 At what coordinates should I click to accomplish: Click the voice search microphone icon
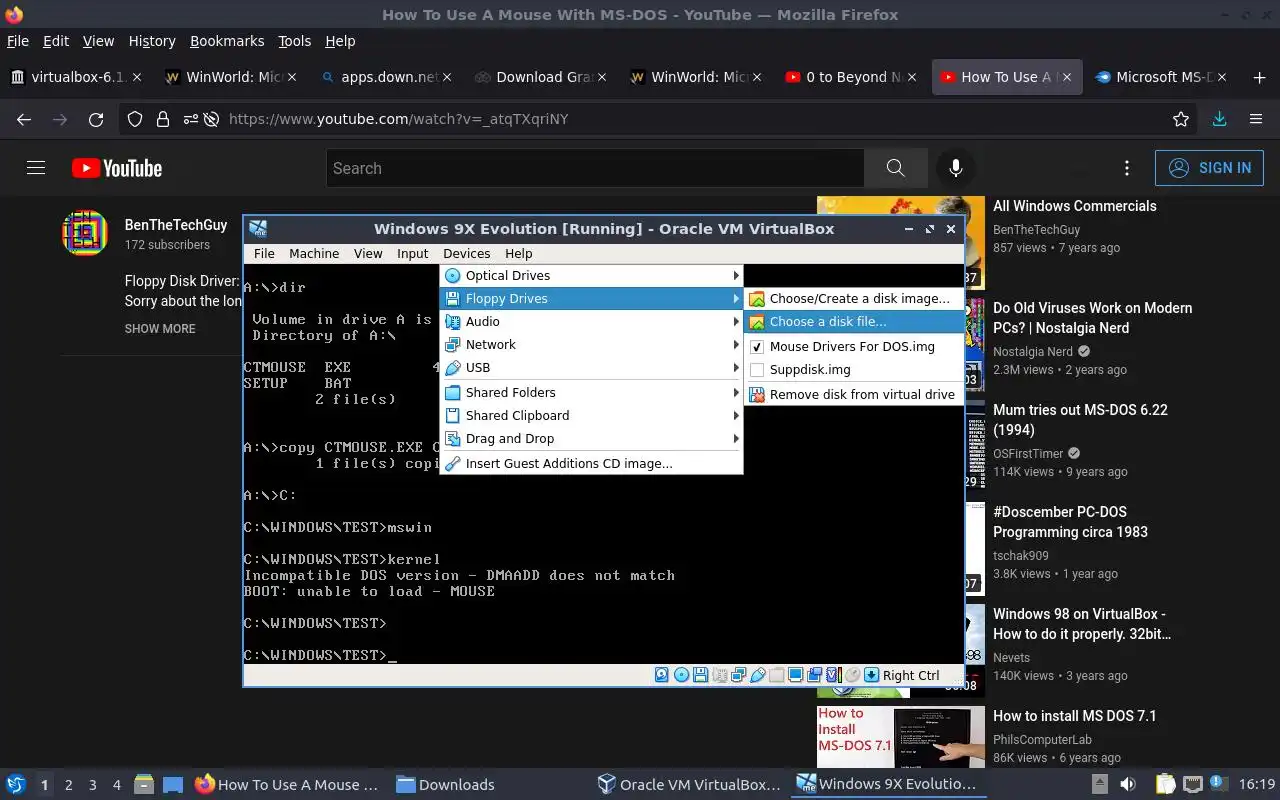(956, 168)
